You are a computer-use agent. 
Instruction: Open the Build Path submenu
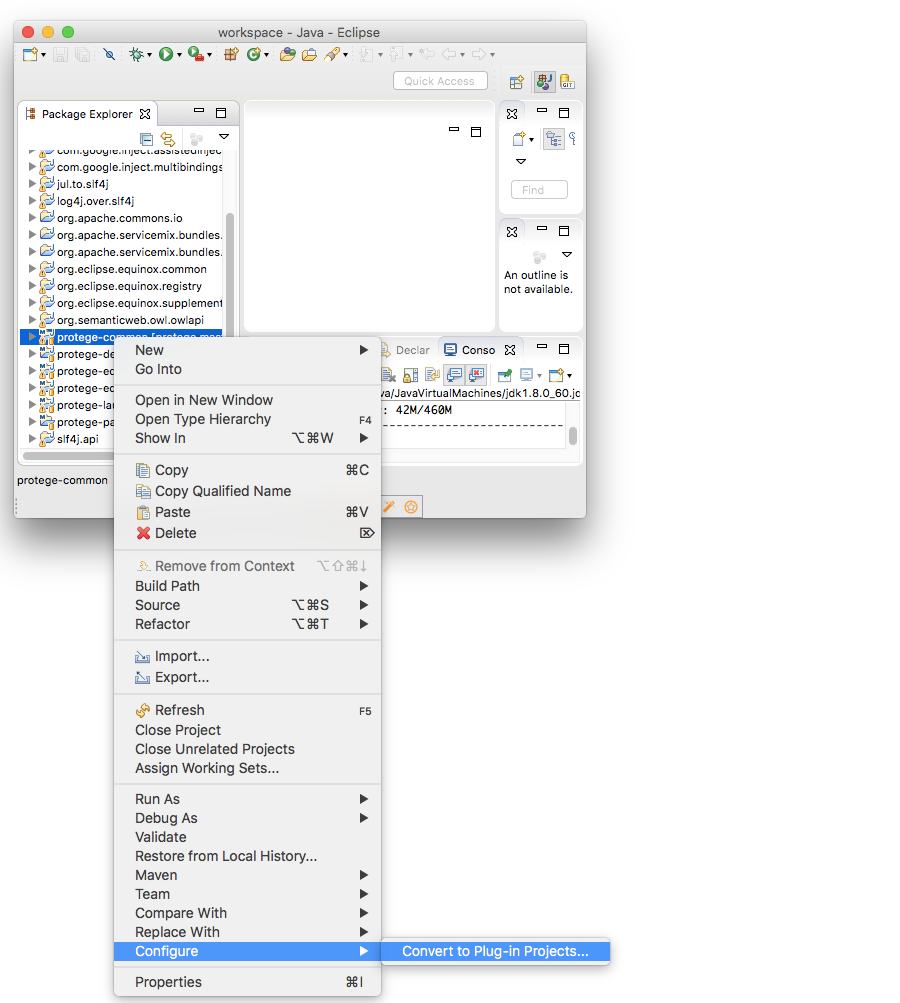247,586
